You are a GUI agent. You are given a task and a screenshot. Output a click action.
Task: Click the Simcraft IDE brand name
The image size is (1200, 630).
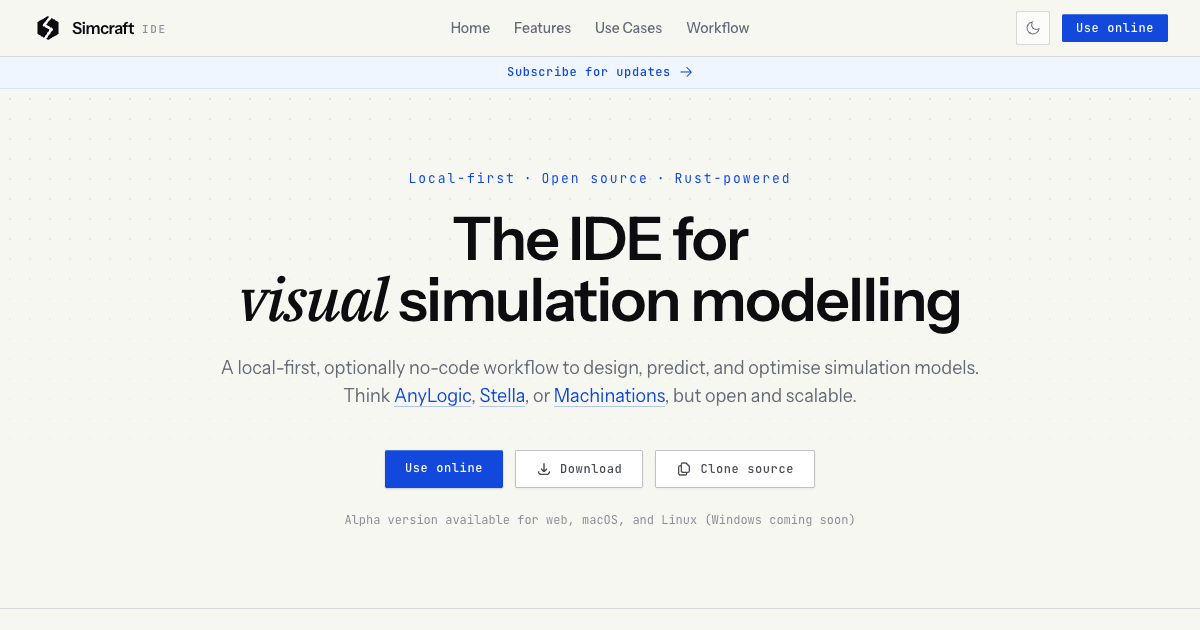click(x=118, y=28)
